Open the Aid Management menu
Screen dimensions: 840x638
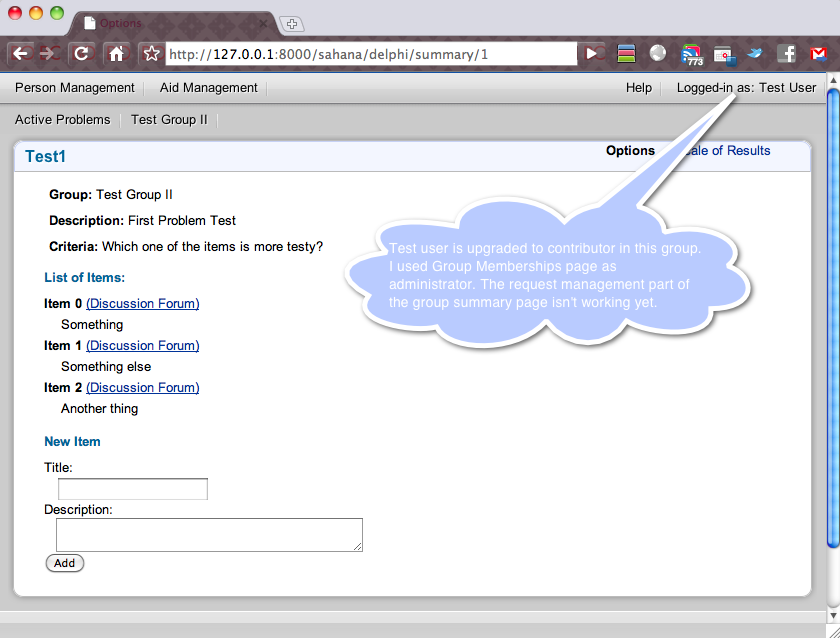pos(209,88)
